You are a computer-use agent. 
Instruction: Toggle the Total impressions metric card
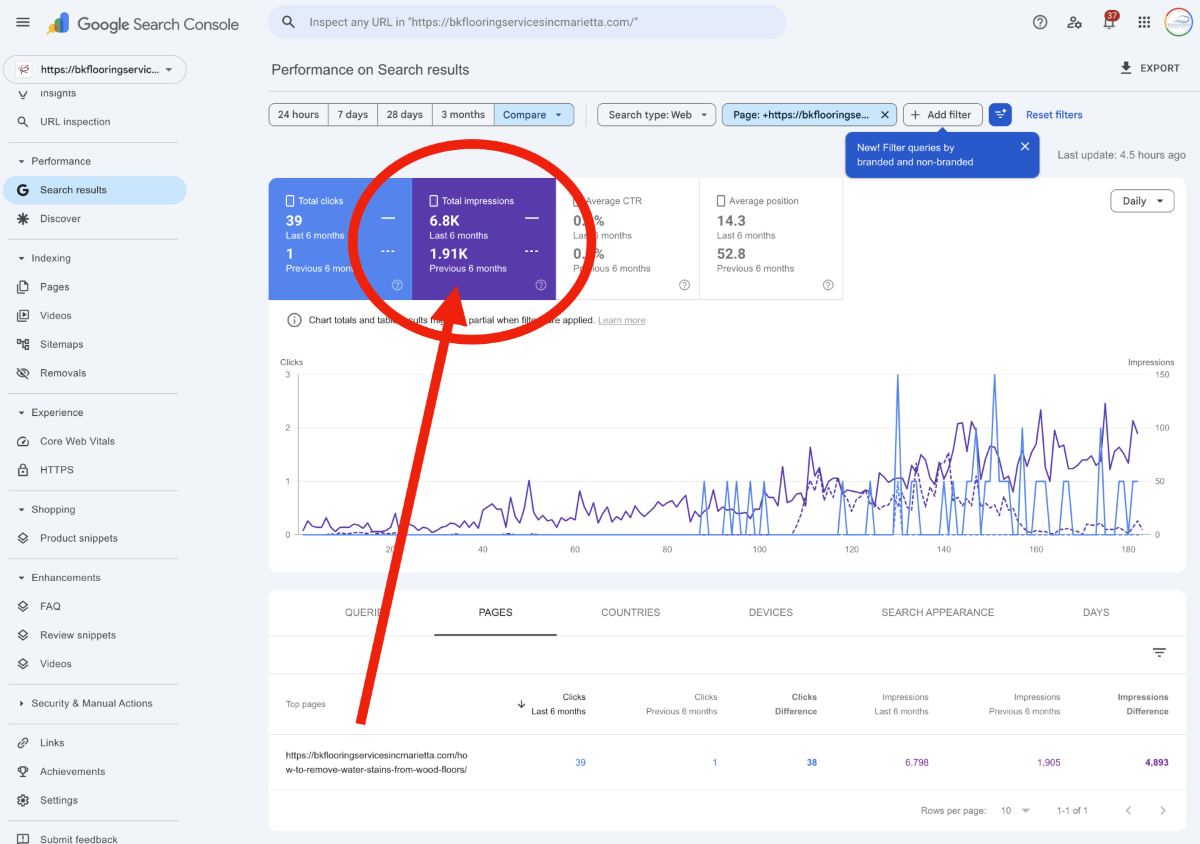(484, 239)
